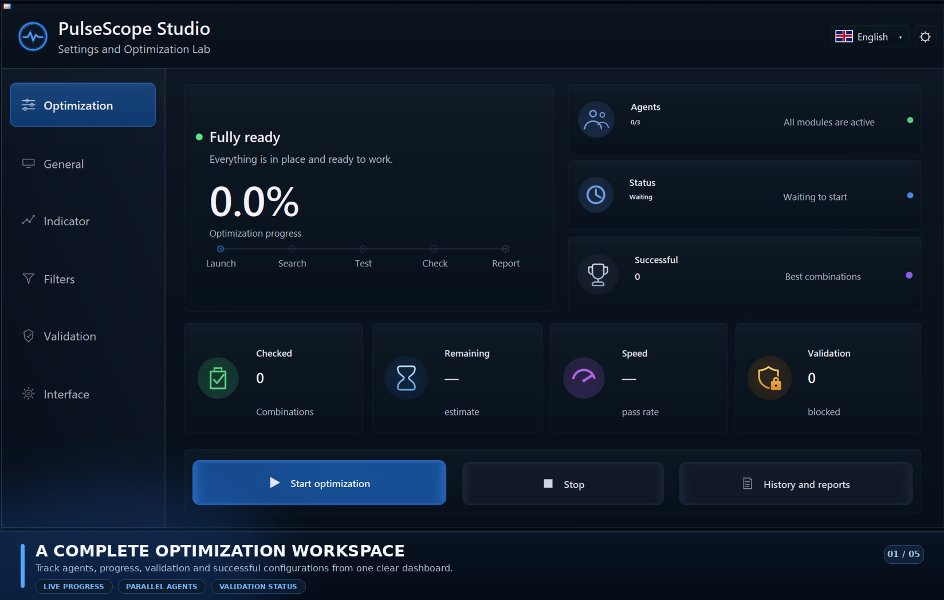Open the Validation sidebar section

point(83,336)
